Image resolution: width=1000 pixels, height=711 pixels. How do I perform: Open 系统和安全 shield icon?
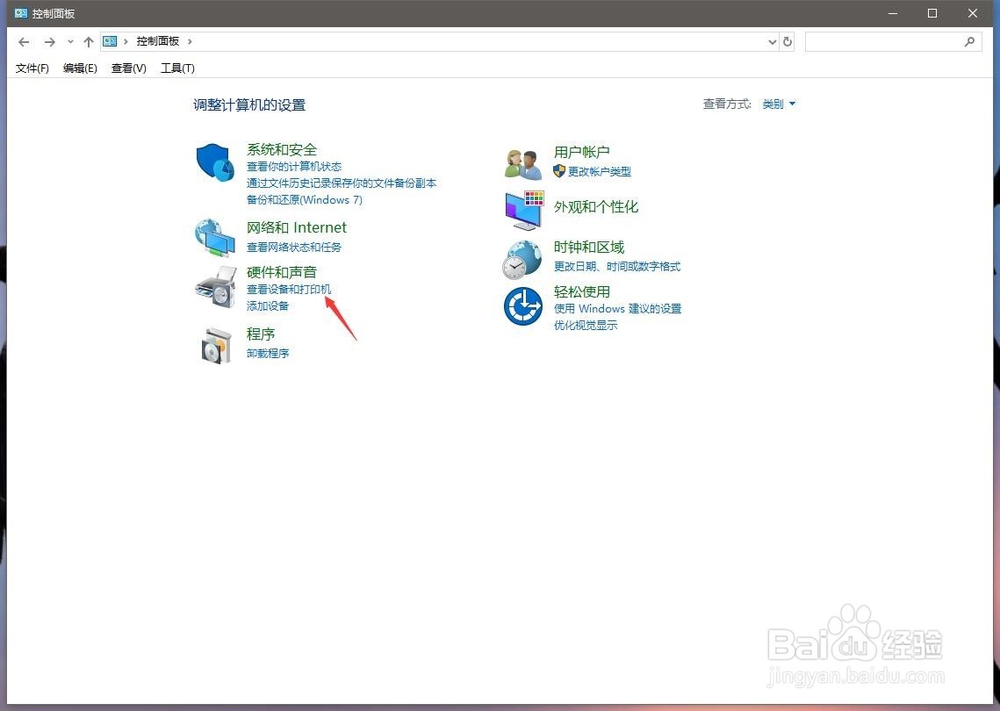tap(216, 160)
